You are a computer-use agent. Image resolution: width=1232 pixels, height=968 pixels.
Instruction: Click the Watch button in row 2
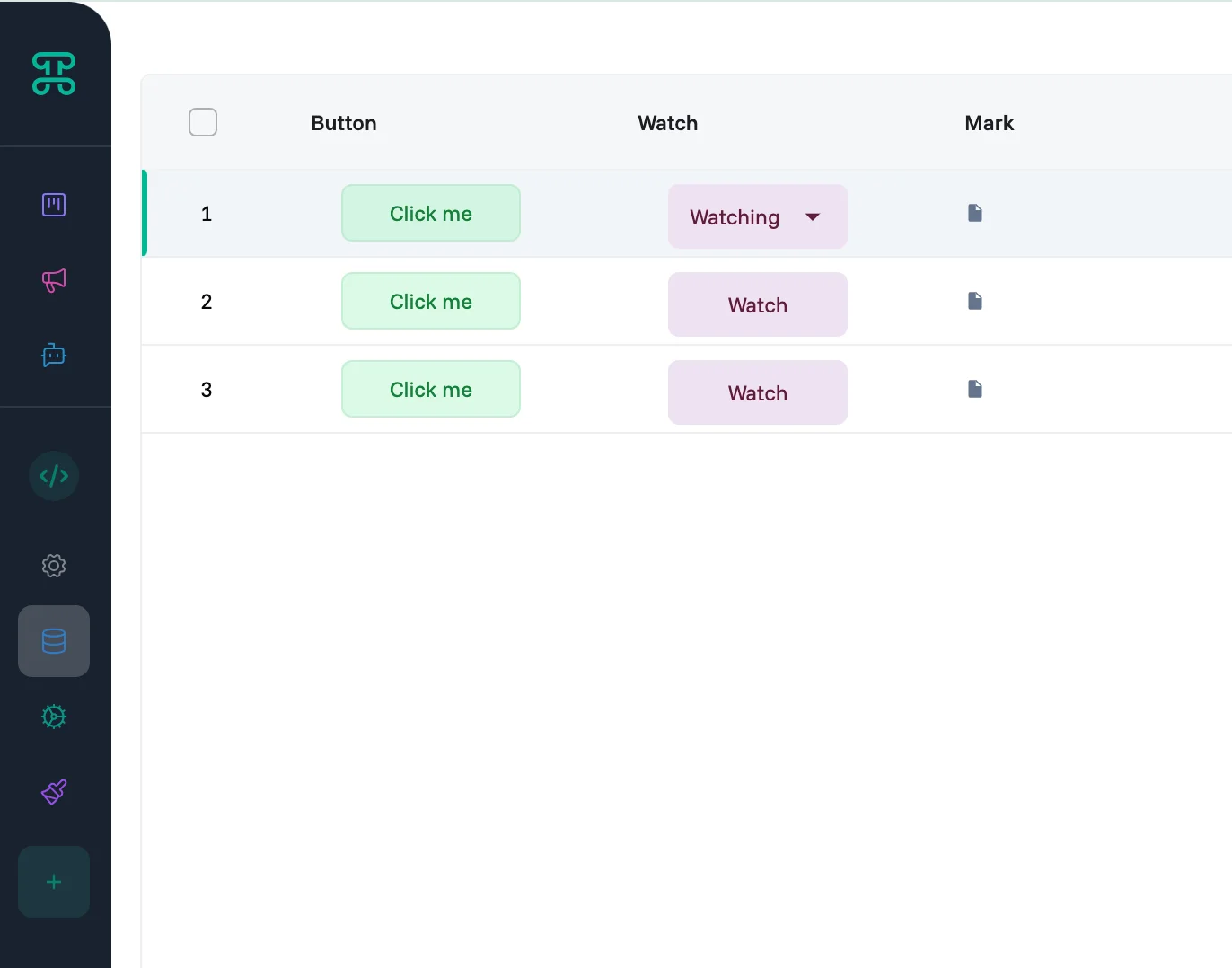click(757, 305)
